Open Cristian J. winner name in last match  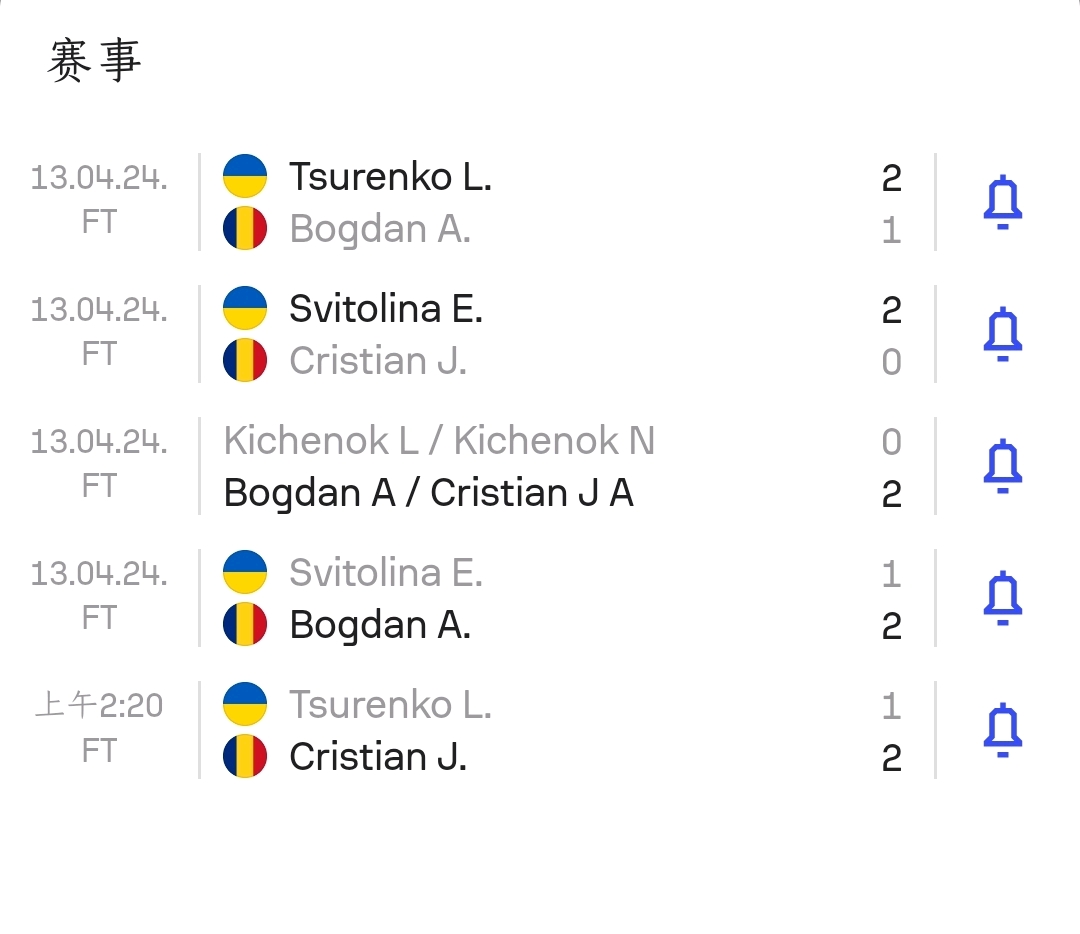[378, 757]
